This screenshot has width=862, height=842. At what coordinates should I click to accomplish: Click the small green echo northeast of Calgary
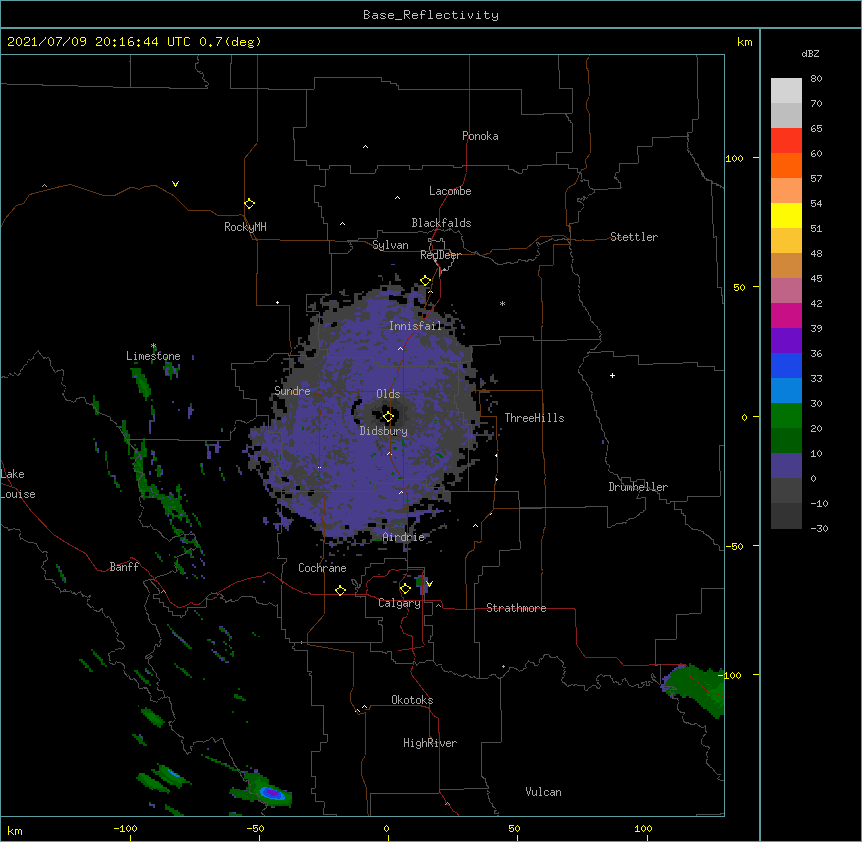tap(421, 584)
